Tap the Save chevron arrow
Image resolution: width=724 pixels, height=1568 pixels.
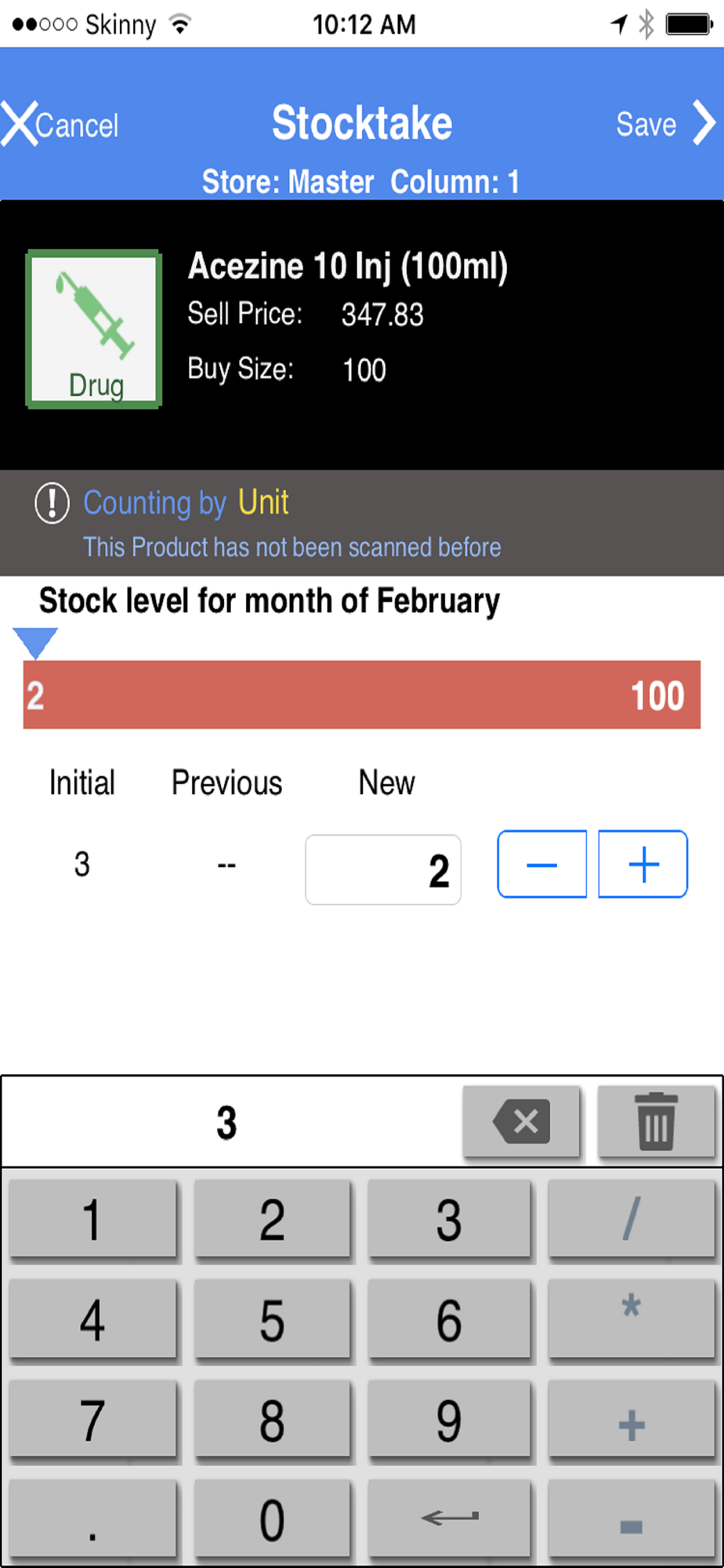[704, 124]
